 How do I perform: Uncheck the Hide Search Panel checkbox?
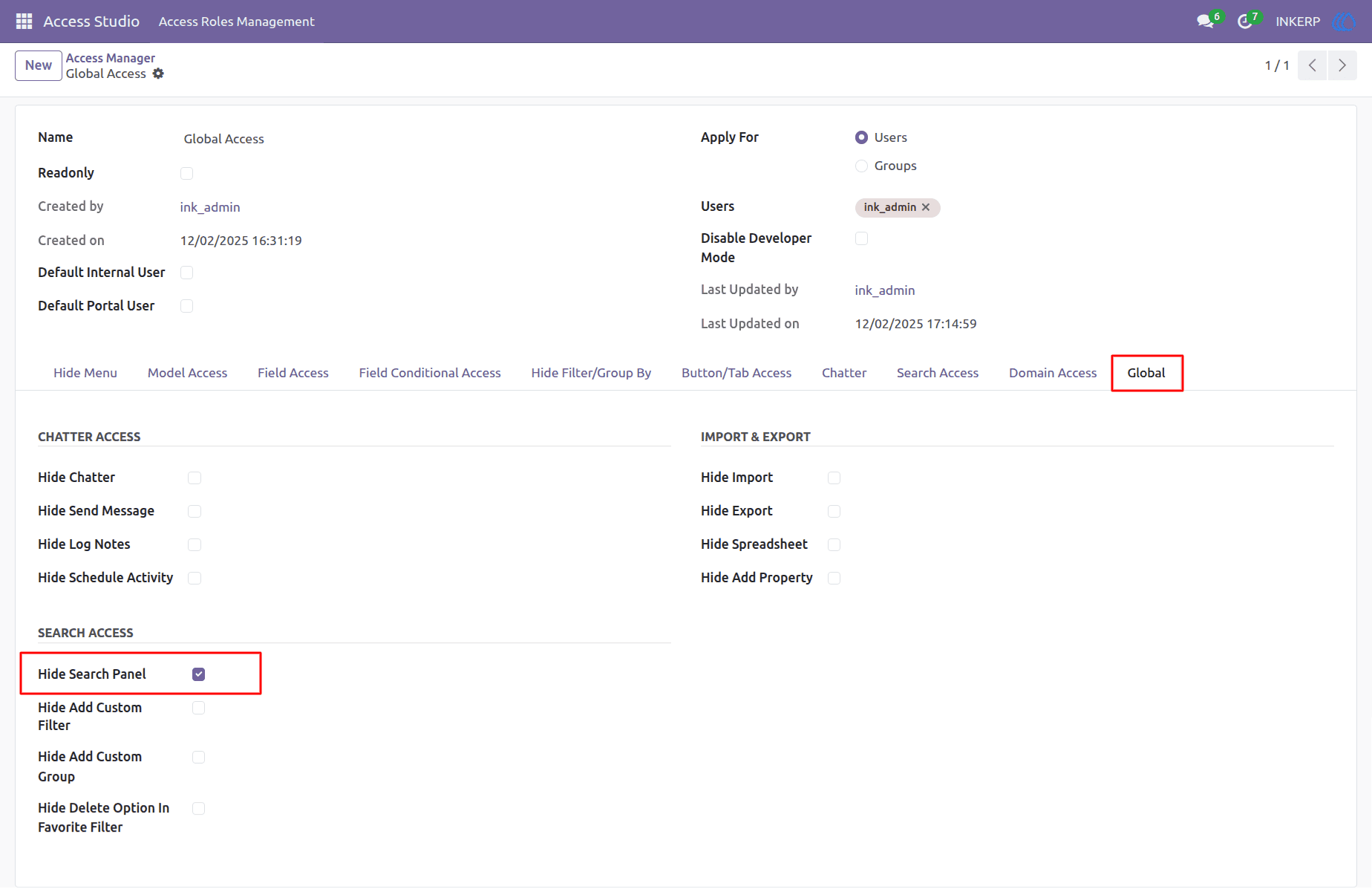[x=198, y=674]
